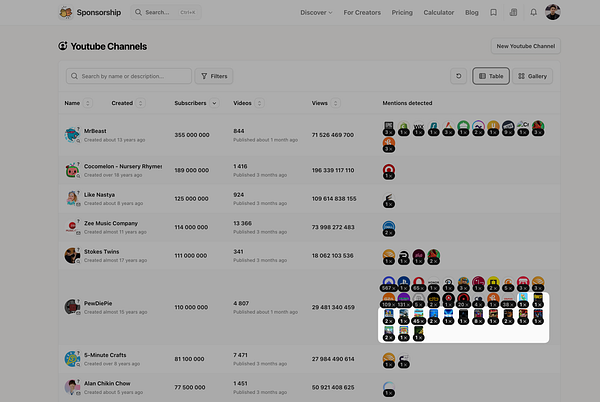The width and height of the screenshot is (600, 402).
Task: Focus the global Search box in header
Action: coord(165,12)
